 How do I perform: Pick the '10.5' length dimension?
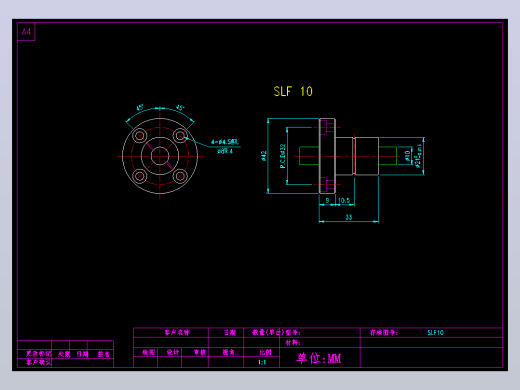[x=344, y=200]
